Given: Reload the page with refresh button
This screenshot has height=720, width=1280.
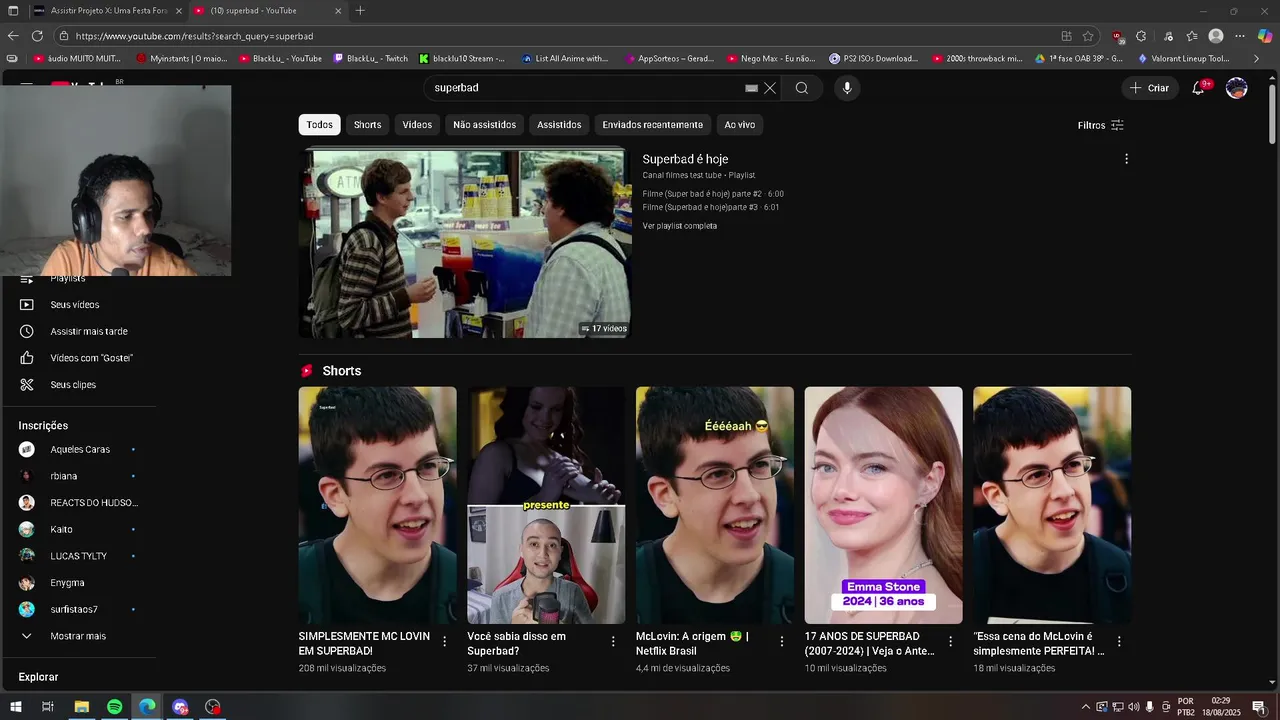Looking at the screenshot, I should pyautogui.click(x=37, y=36).
